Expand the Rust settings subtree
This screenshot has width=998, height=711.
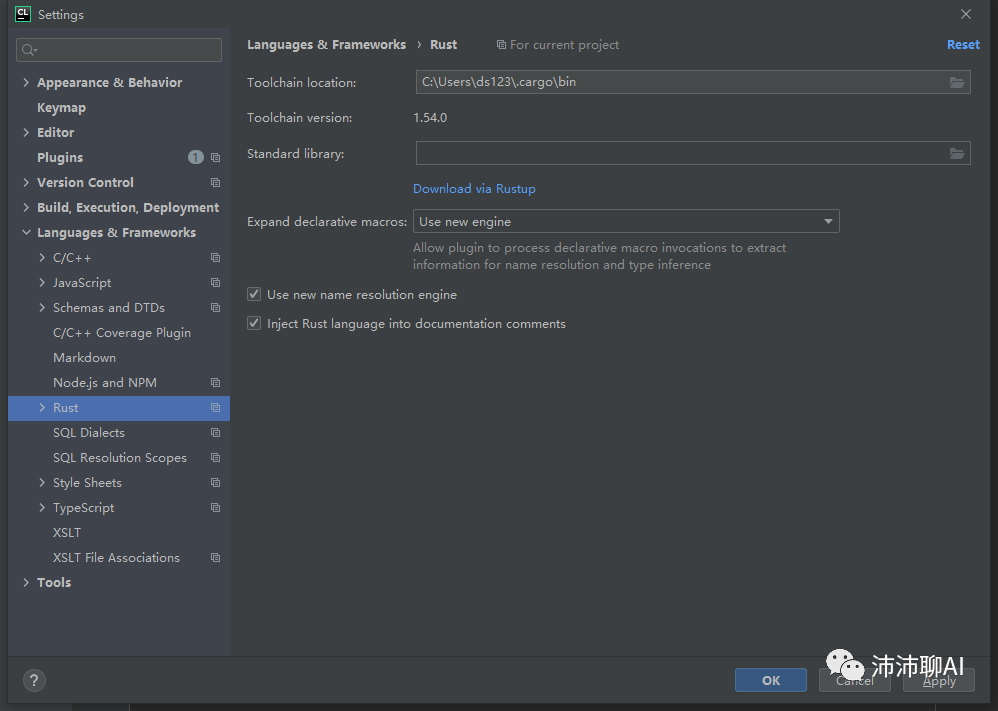[x=42, y=408]
